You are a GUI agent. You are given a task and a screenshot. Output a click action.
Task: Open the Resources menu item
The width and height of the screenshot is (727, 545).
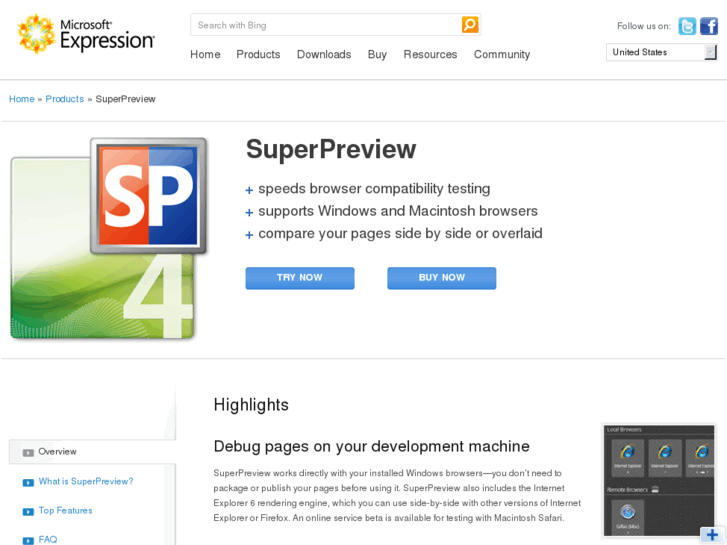point(430,54)
